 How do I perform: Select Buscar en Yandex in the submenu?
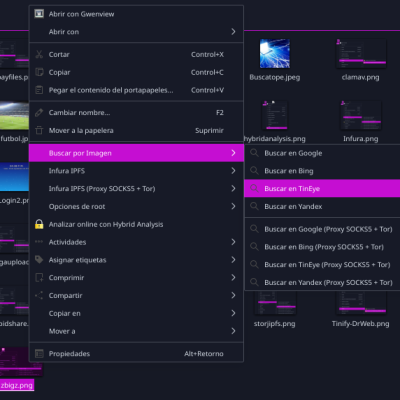pyautogui.click(x=322, y=206)
